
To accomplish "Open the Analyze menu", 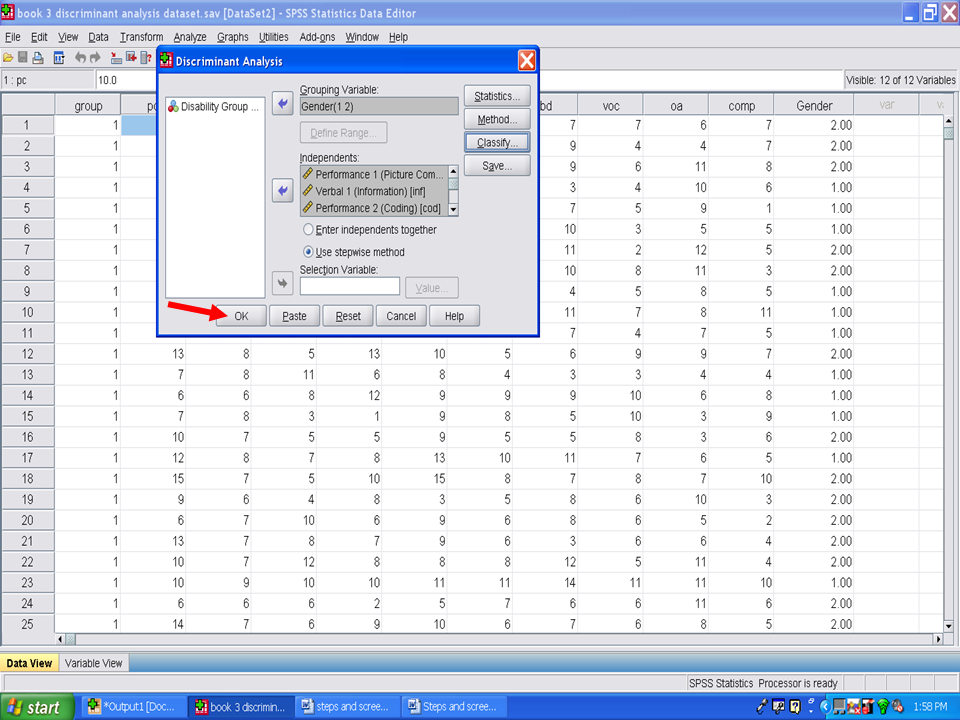I will 189,37.
